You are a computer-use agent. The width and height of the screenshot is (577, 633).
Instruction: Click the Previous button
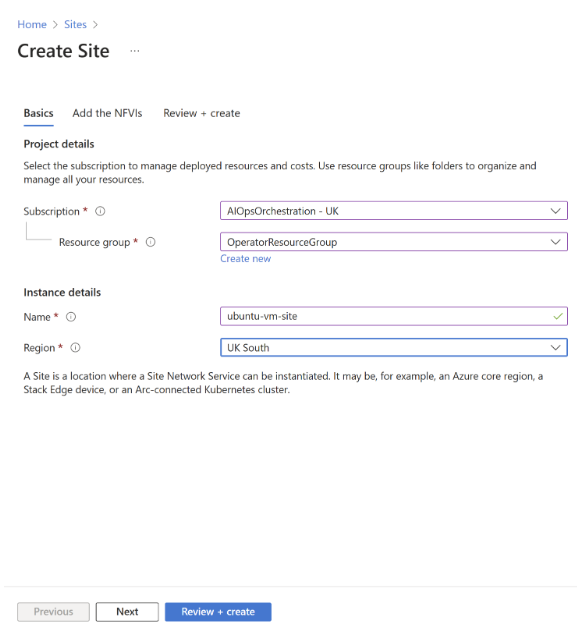(x=53, y=612)
